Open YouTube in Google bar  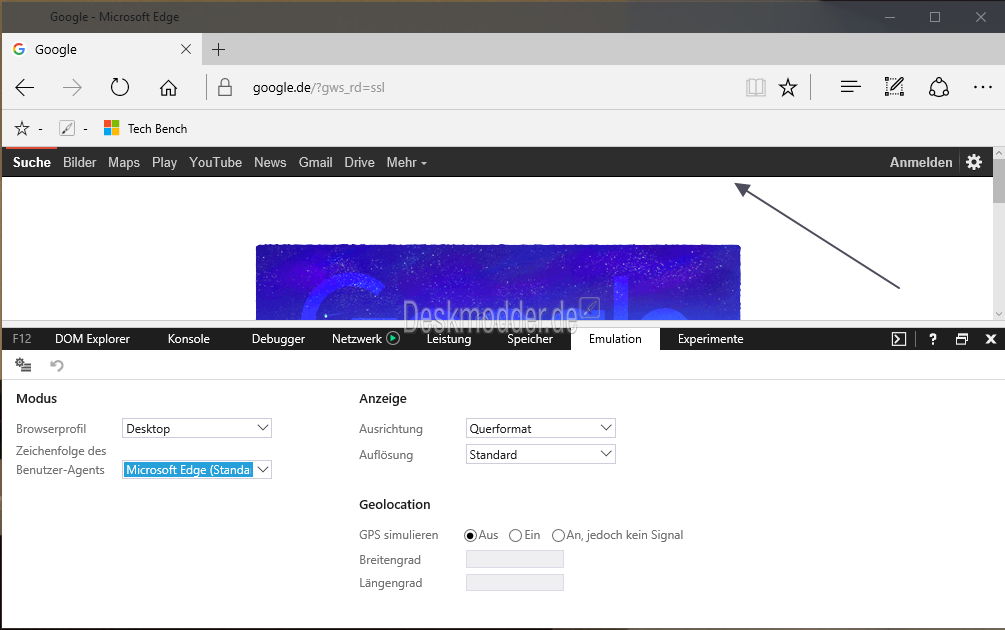tap(215, 163)
